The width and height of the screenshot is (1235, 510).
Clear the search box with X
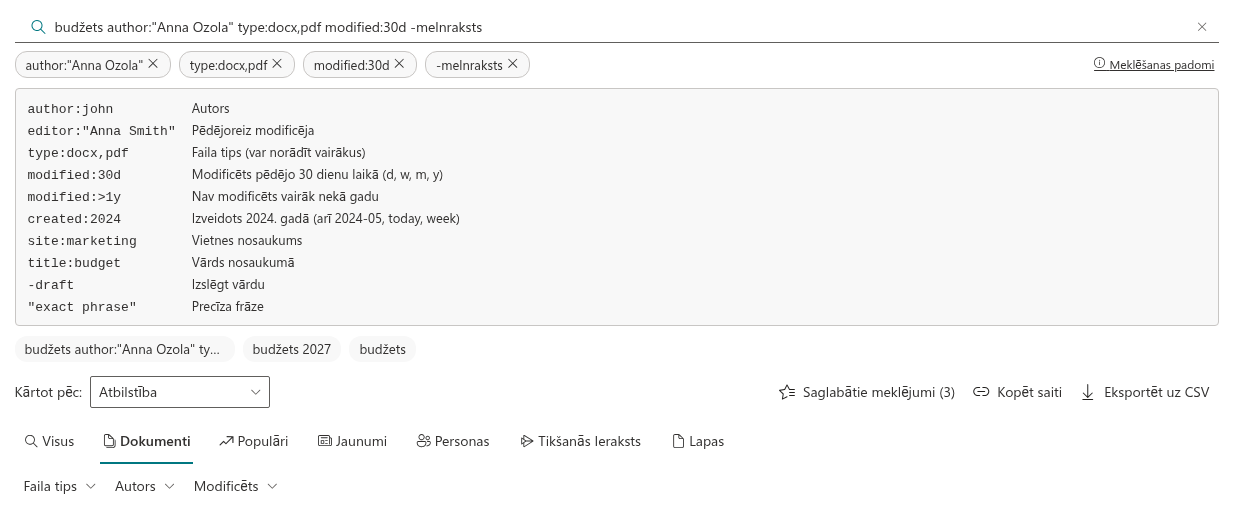click(1202, 27)
